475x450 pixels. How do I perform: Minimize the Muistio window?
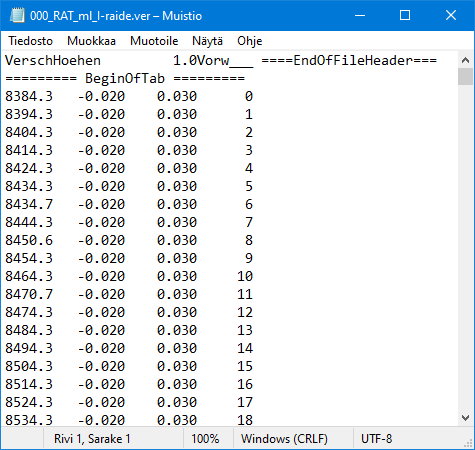(x=360, y=15)
